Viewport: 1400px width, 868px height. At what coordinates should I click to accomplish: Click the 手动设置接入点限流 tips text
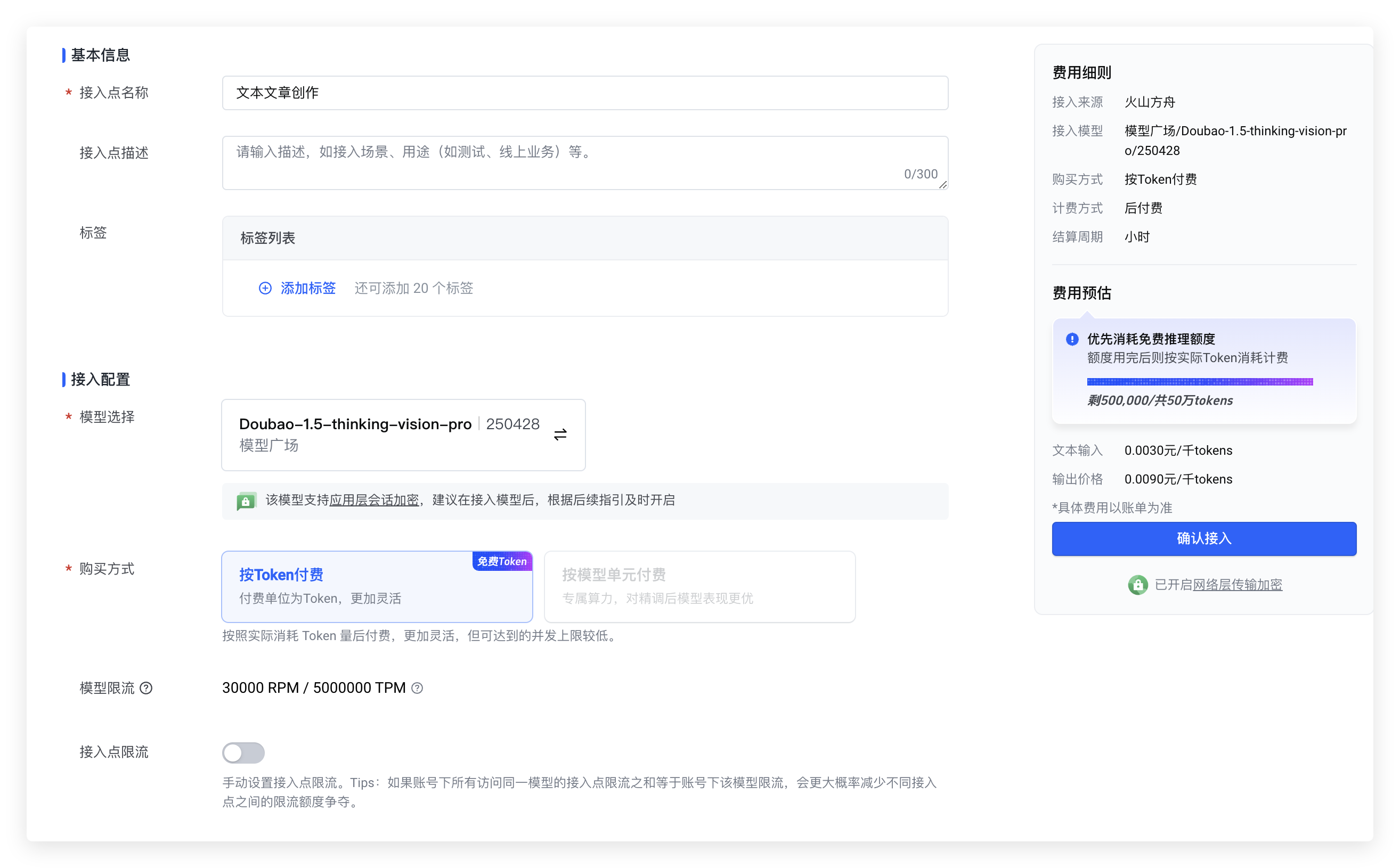[x=579, y=792]
